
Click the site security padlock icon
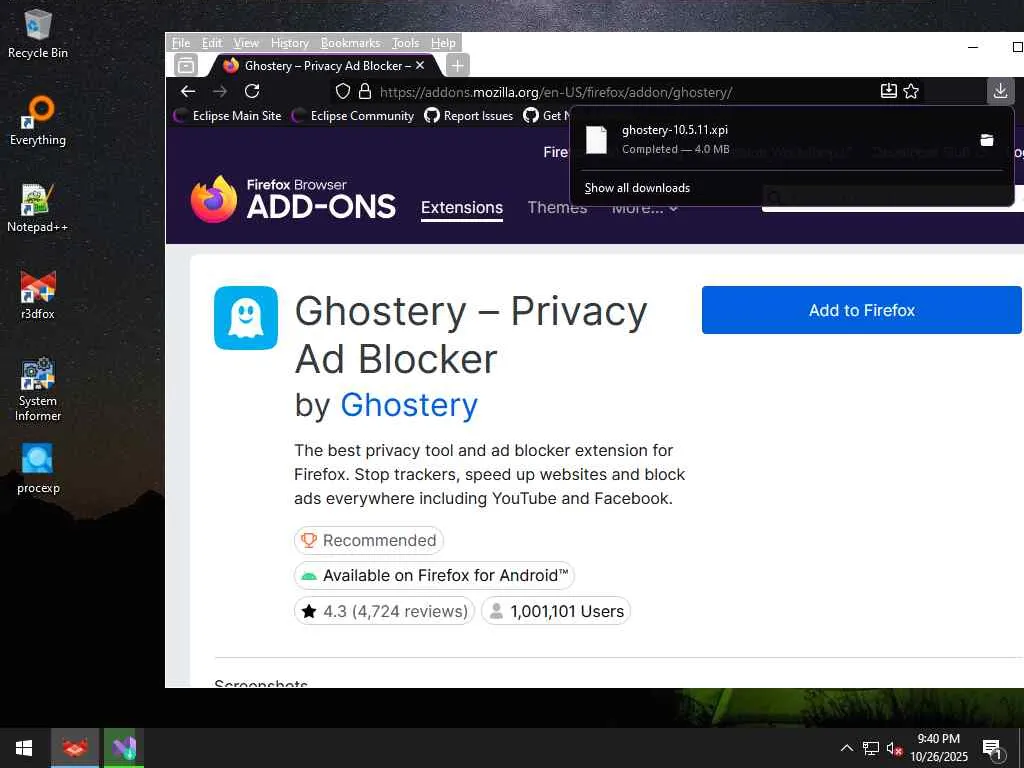pyautogui.click(x=365, y=91)
